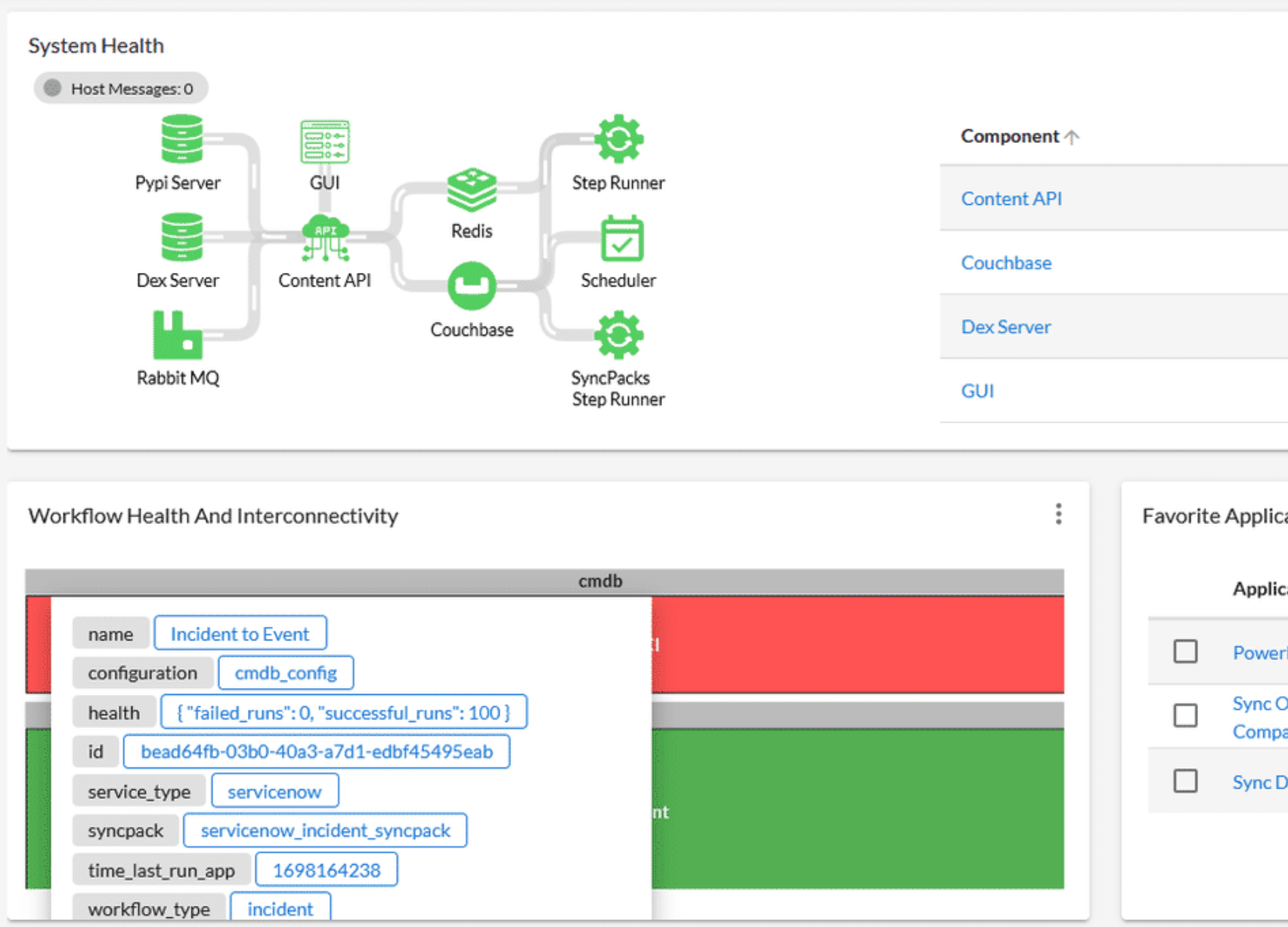Select the GUI component icon in diagram
This screenshot has height=927, width=1288.
point(324,141)
